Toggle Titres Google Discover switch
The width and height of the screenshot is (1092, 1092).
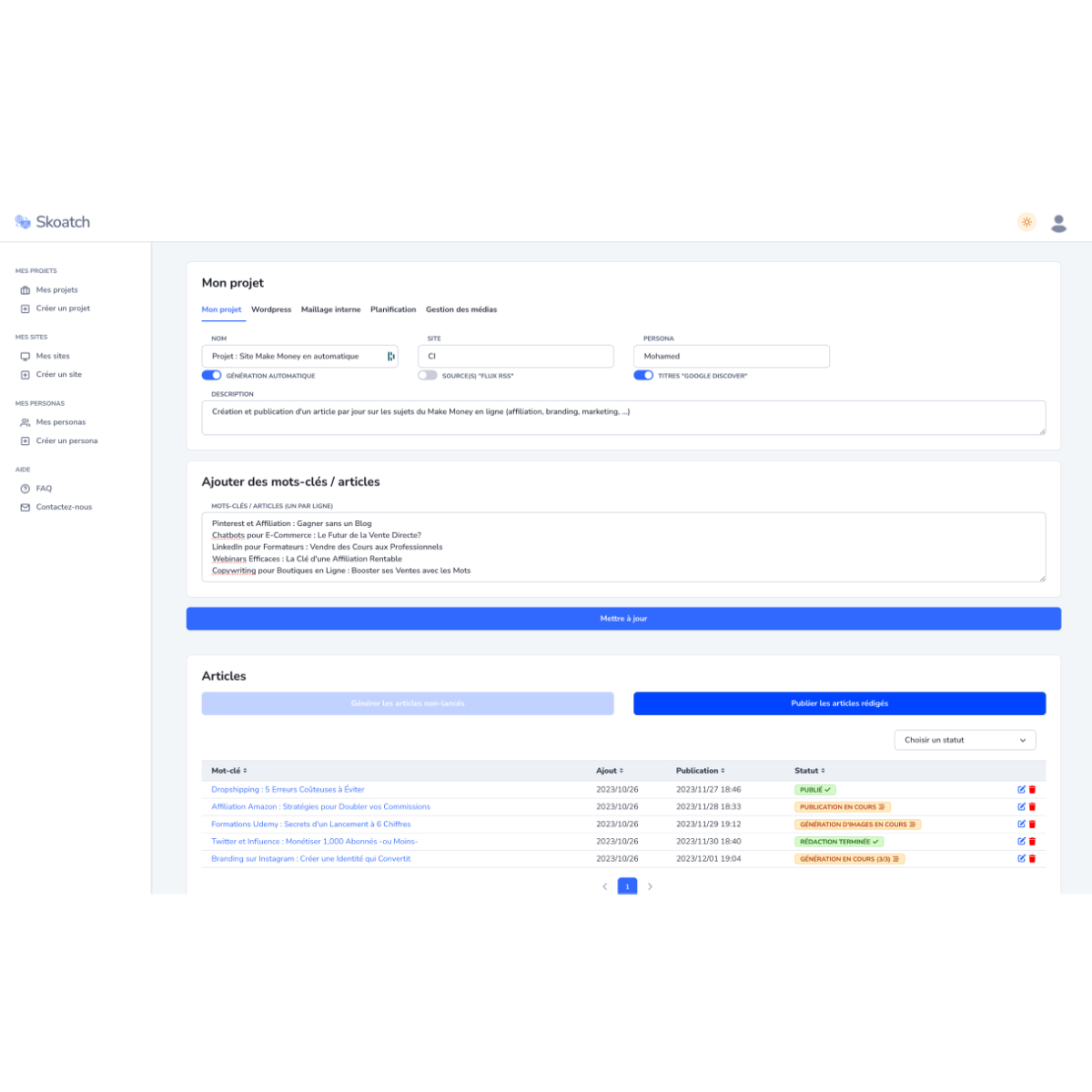click(x=643, y=375)
